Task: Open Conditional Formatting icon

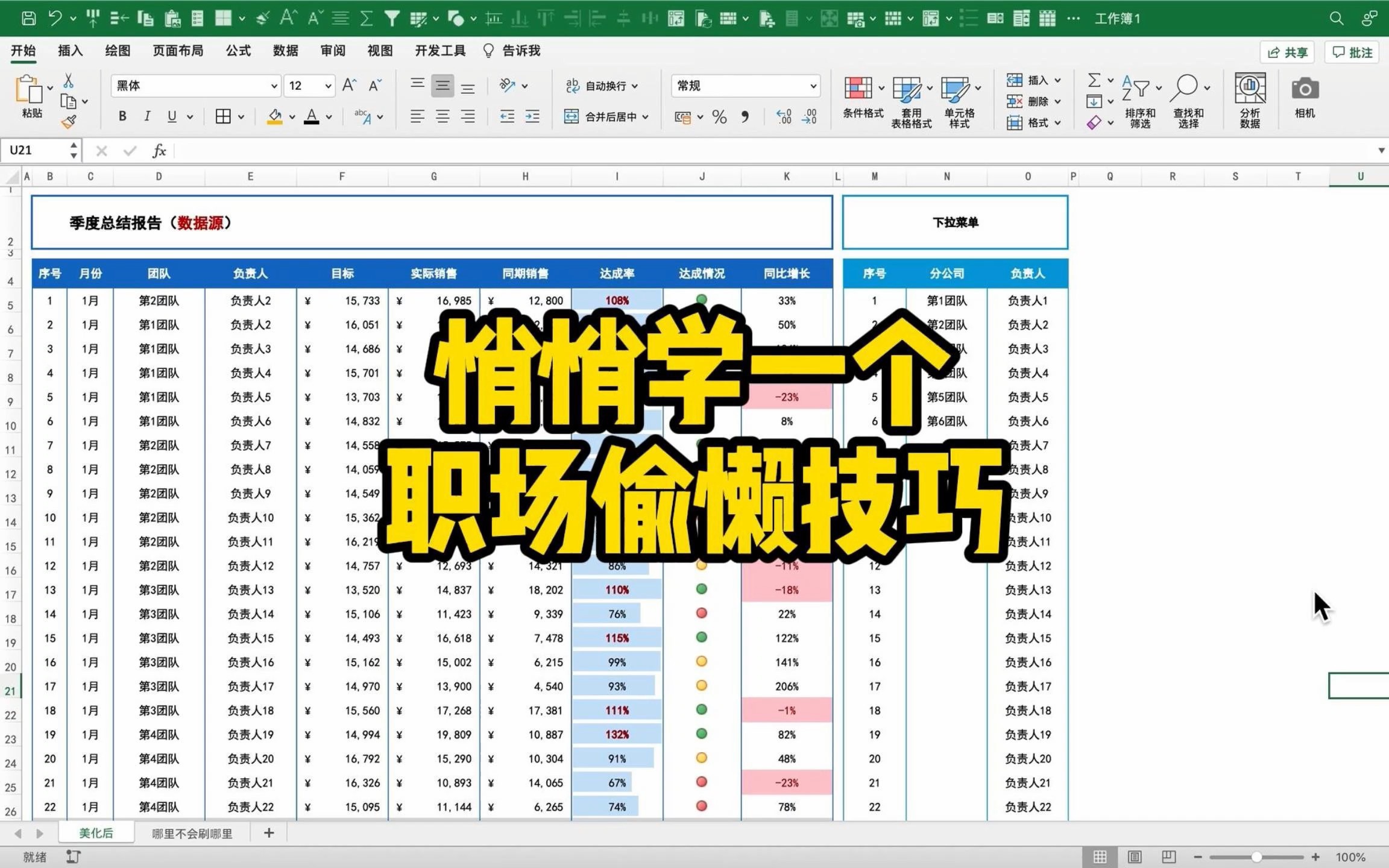Action: tap(858, 89)
